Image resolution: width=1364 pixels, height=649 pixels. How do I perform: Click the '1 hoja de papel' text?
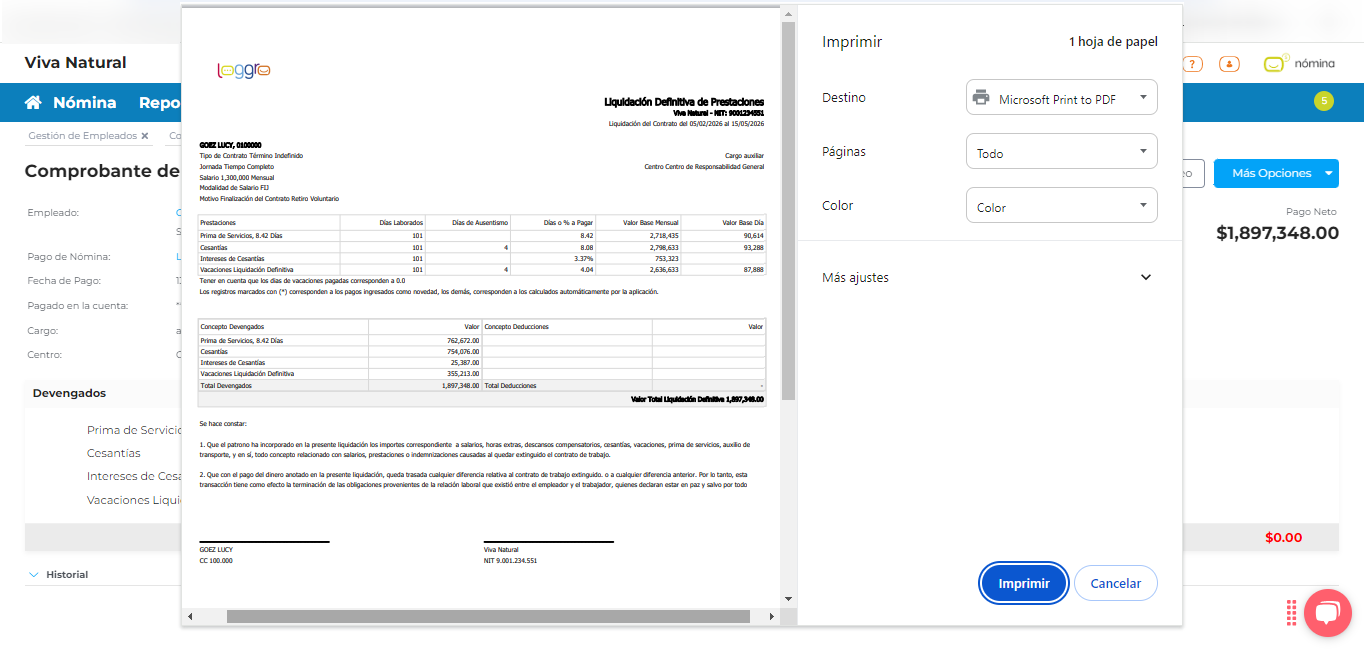coord(1113,42)
